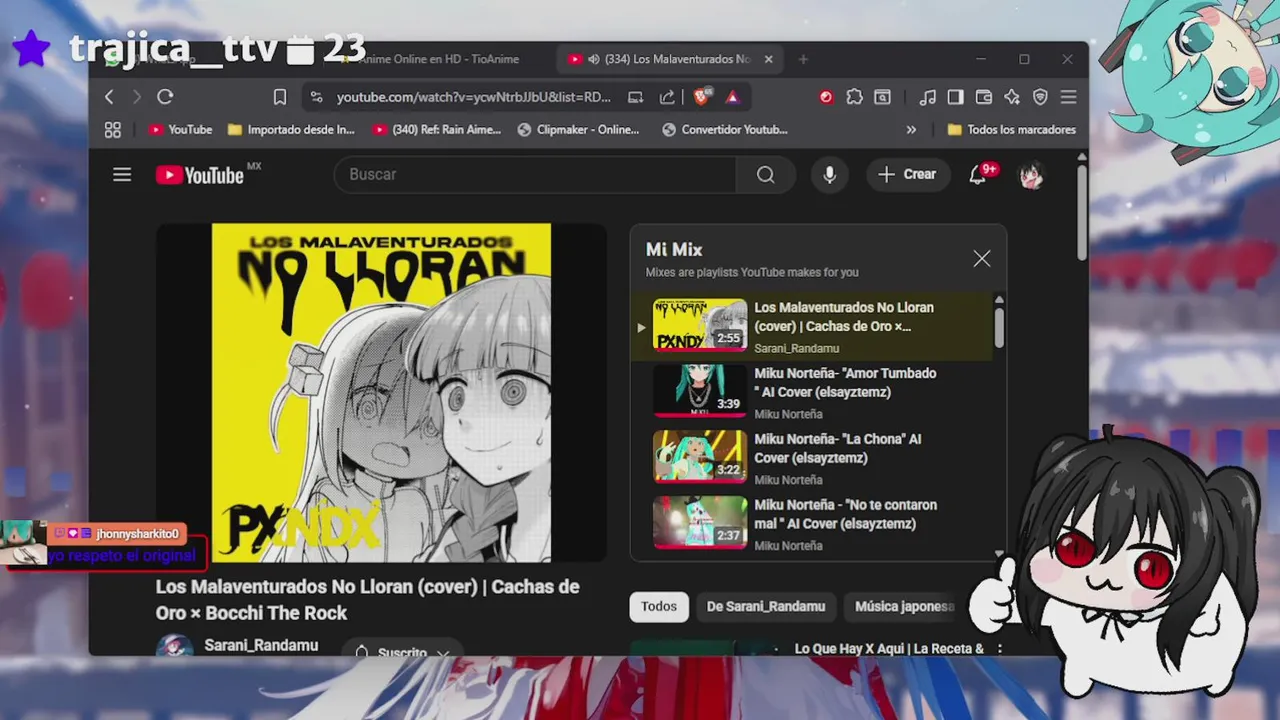Click the share icon in address bar
Image resolution: width=1280 pixels, height=720 pixels.
(667, 97)
